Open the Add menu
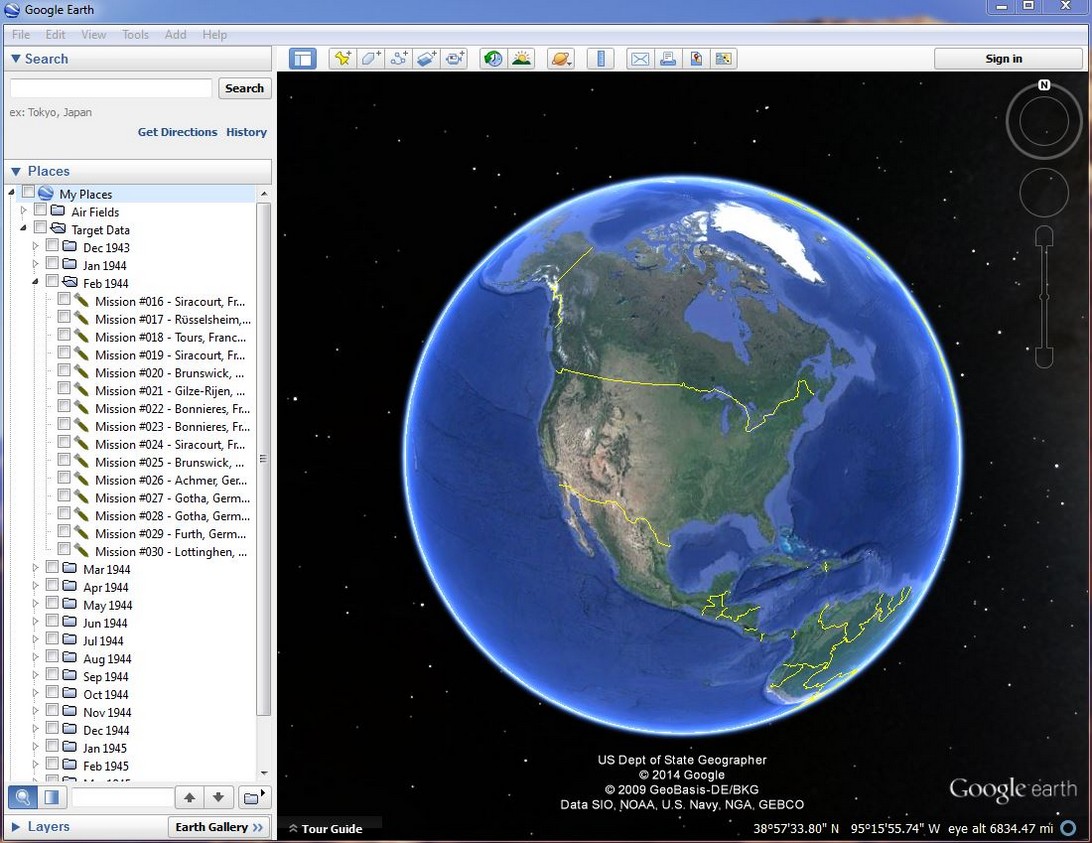This screenshot has height=843, width=1092. pyautogui.click(x=176, y=35)
